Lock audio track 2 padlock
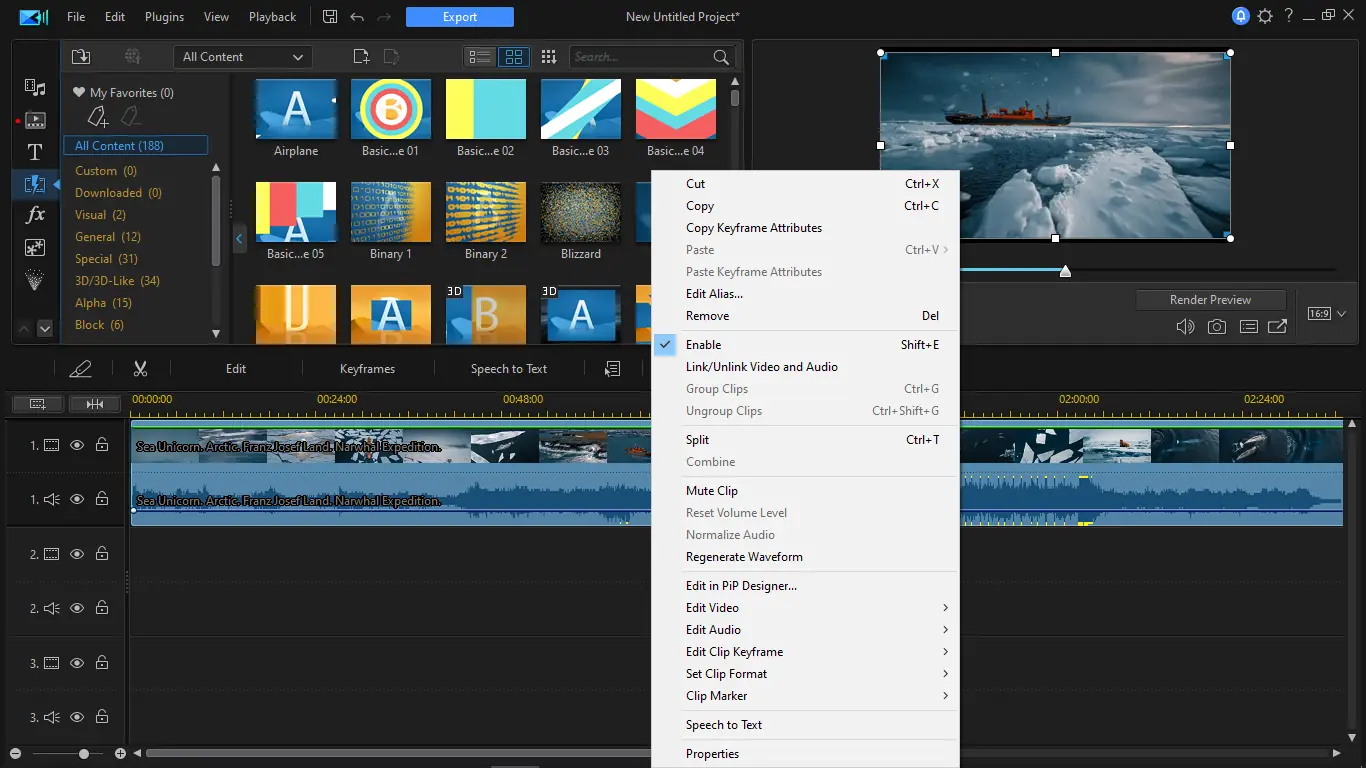The image size is (1366, 768). click(102, 608)
